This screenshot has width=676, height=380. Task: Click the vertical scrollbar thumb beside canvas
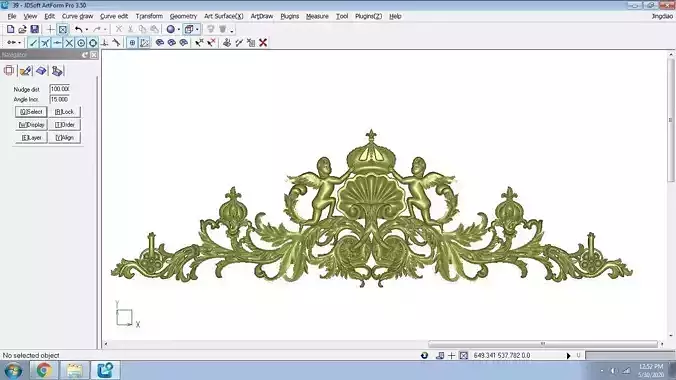click(670, 120)
